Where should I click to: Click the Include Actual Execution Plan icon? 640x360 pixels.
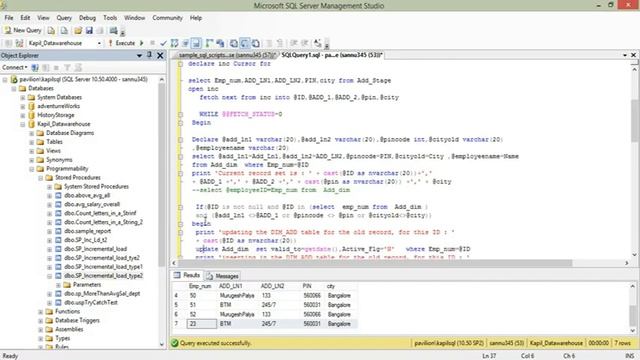click(x=209, y=43)
